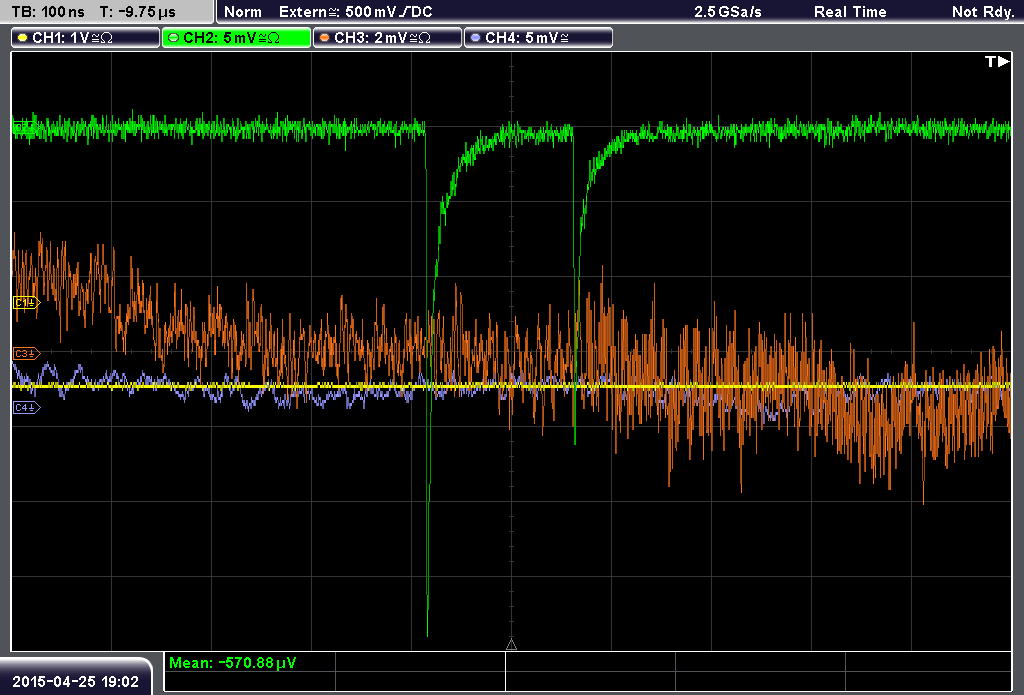Click the trigger T arrow indicator
Image resolution: width=1024 pixels, height=695 pixels.
pyautogui.click(x=997, y=61)
